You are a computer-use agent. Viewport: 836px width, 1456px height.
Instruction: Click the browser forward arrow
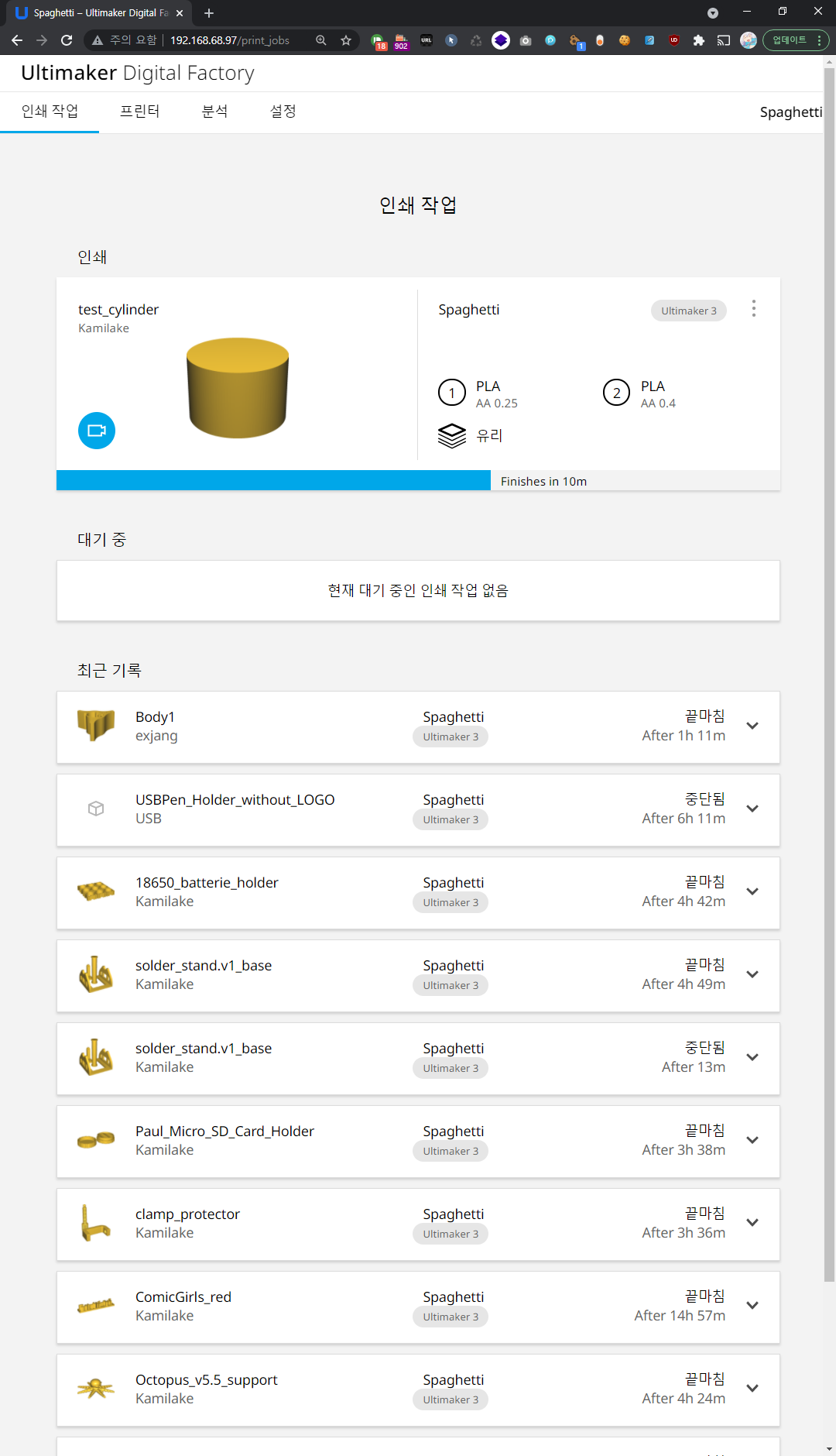click(x=42, y=40)
